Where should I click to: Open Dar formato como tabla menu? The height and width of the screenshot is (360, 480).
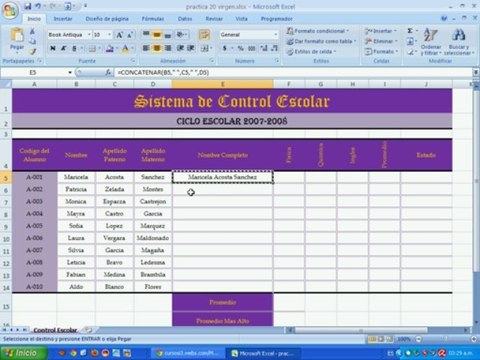pos(321,41)
